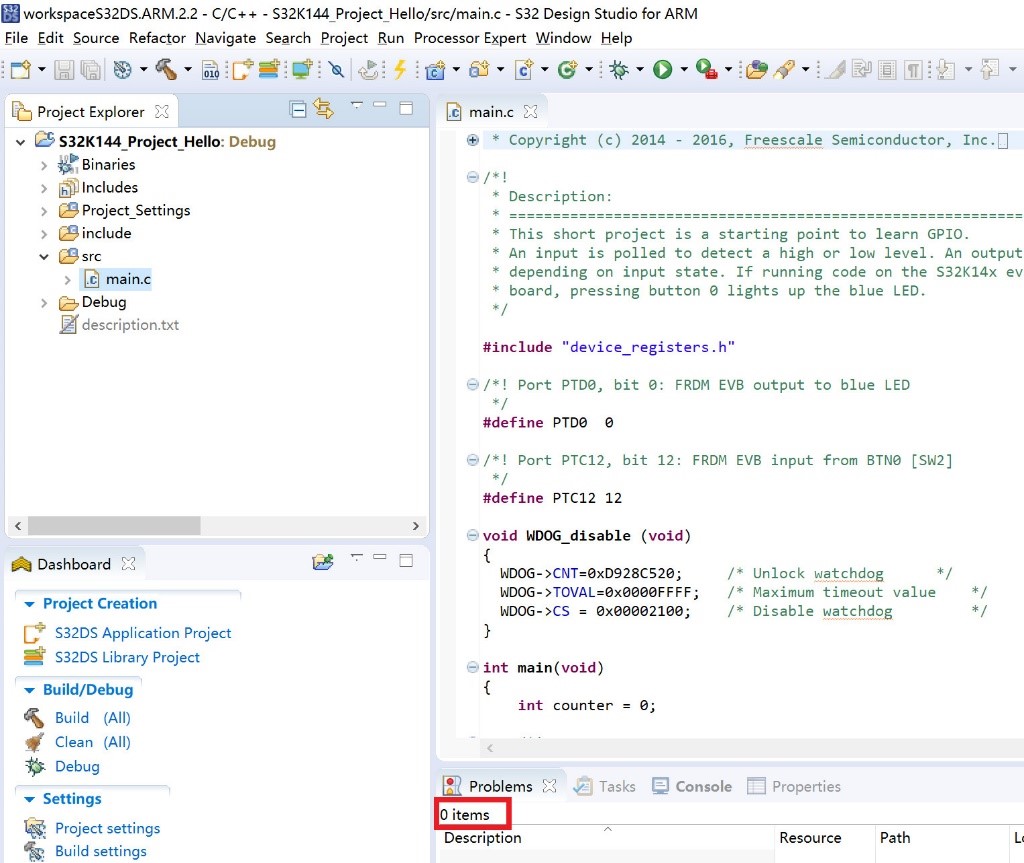Image resolution: width=1024 pixels, height=863 pixels.
Task: Switch to the Tasks tab
Action: [605, 786]
